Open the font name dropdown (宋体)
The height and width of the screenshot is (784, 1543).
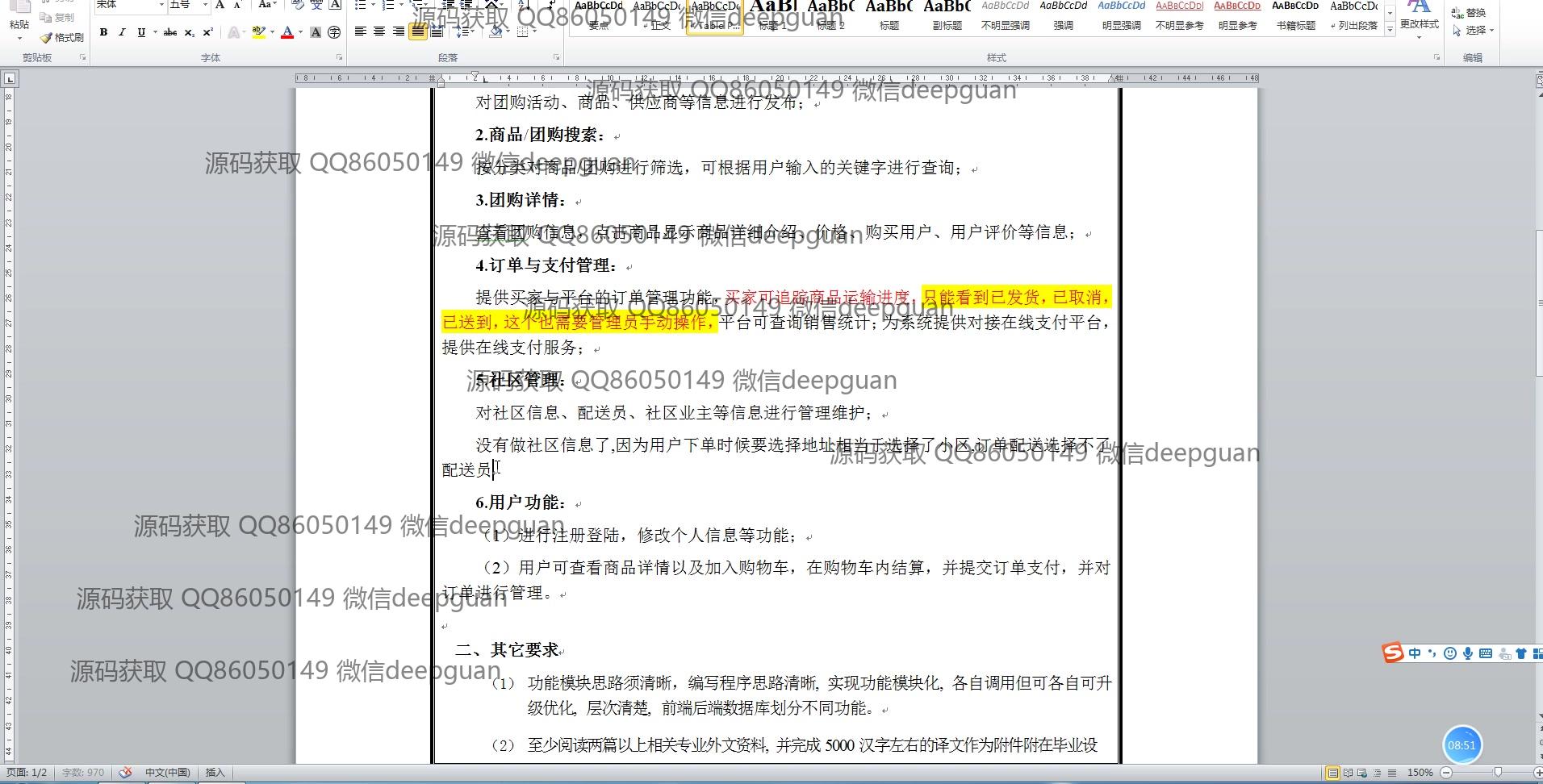(161, 6)
